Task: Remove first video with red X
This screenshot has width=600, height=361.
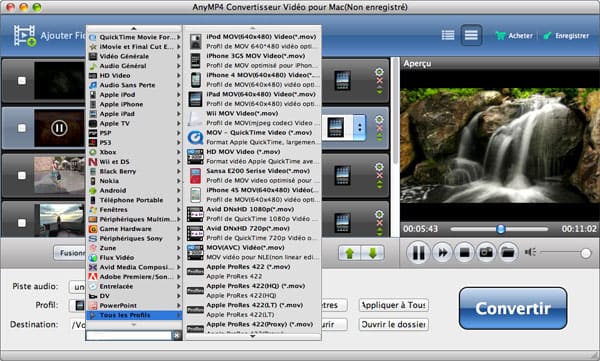Action: point(379,81)
